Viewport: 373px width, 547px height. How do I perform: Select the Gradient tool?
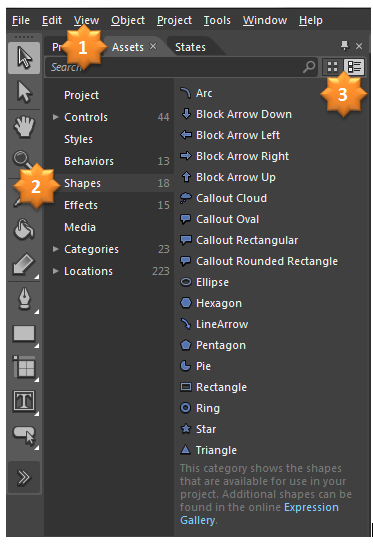point(24,264)
